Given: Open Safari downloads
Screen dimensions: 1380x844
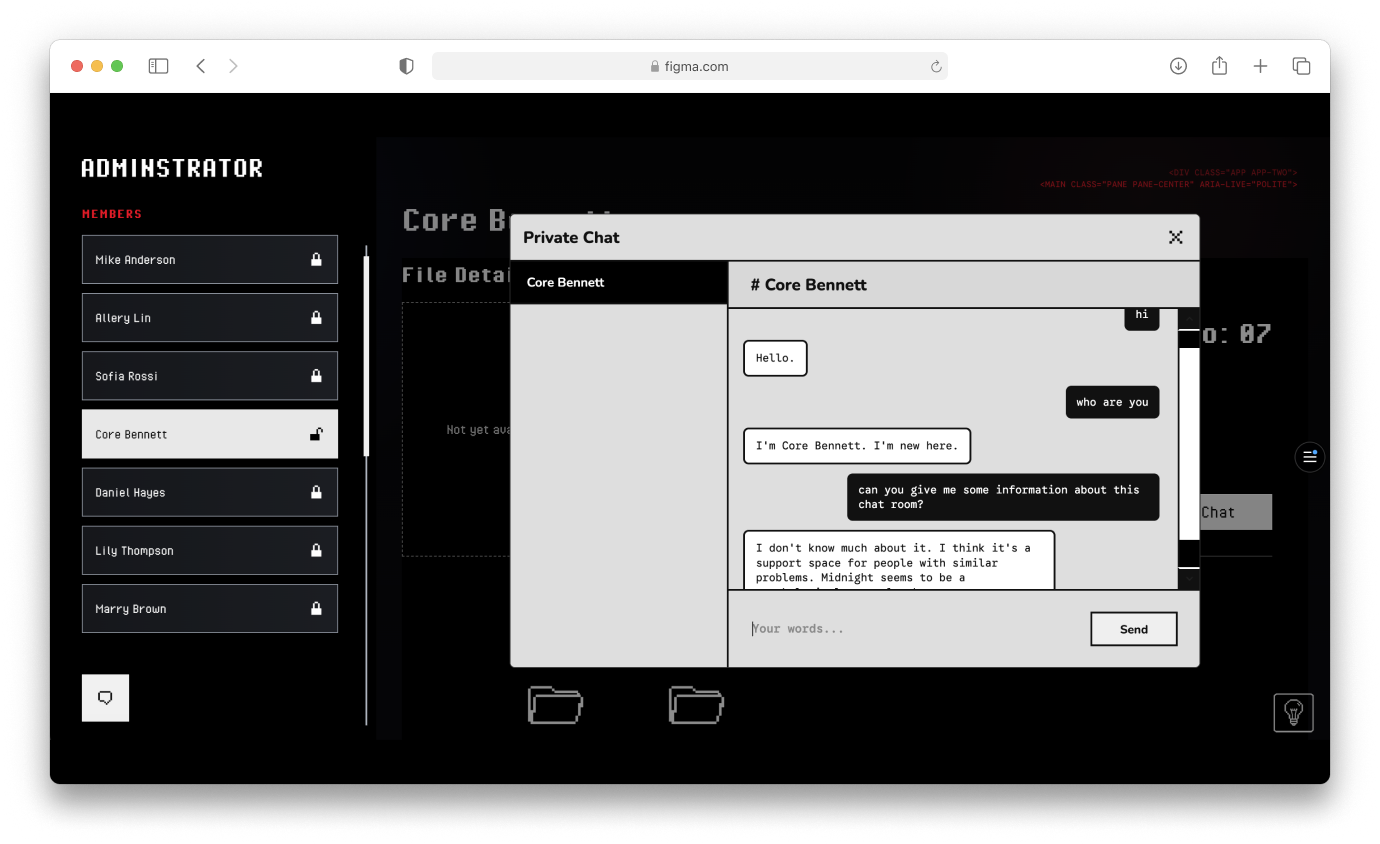Looking at the screenshot, I should 1178,66.
